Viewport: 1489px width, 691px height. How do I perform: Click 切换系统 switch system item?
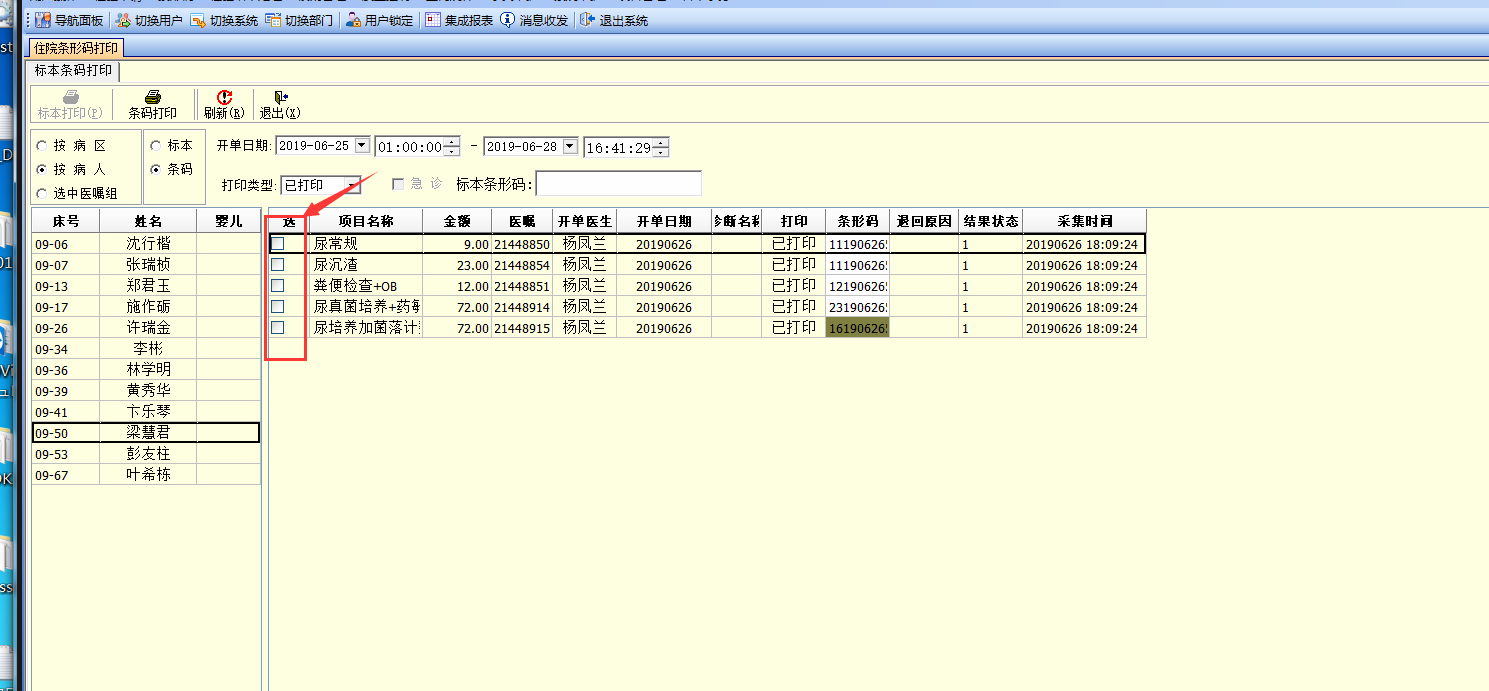tap(224, 20)
